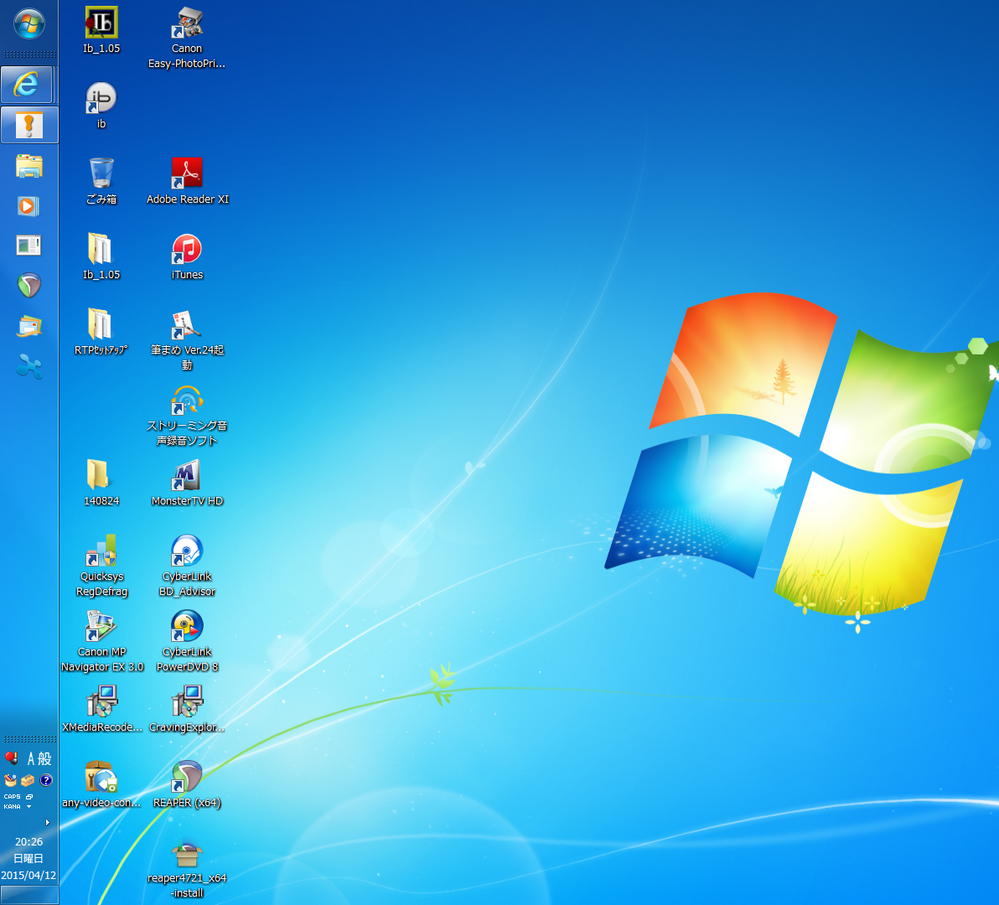Change IME conversion mode '般'
Viewport: 999px width, 905px height.
point(45,758)
